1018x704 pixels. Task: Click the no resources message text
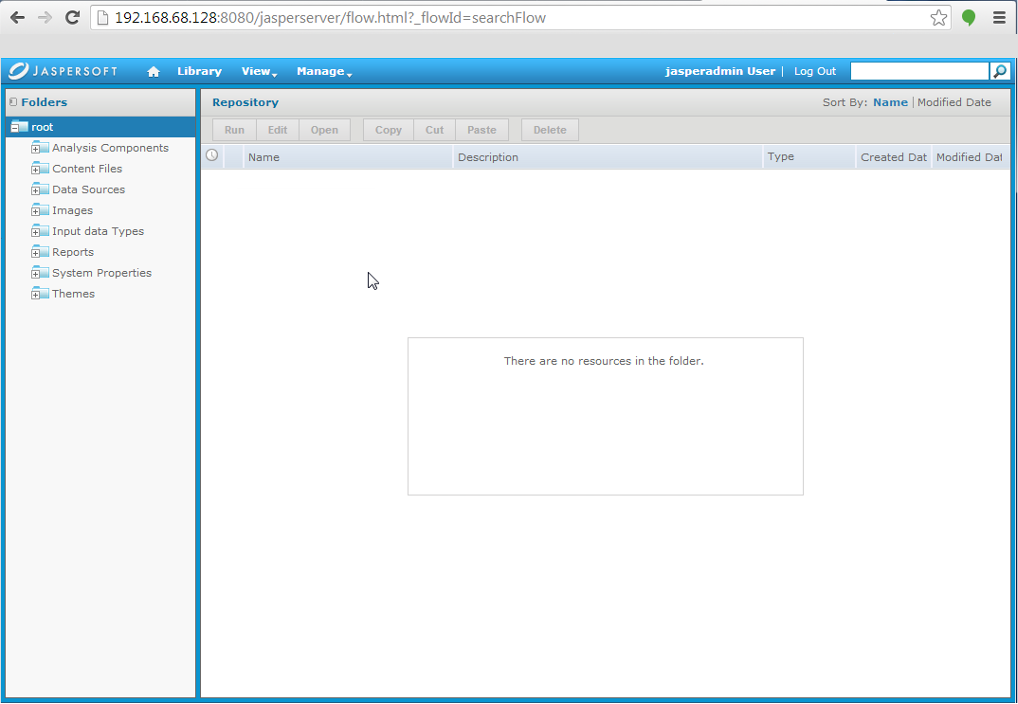[x=604, y=360]
